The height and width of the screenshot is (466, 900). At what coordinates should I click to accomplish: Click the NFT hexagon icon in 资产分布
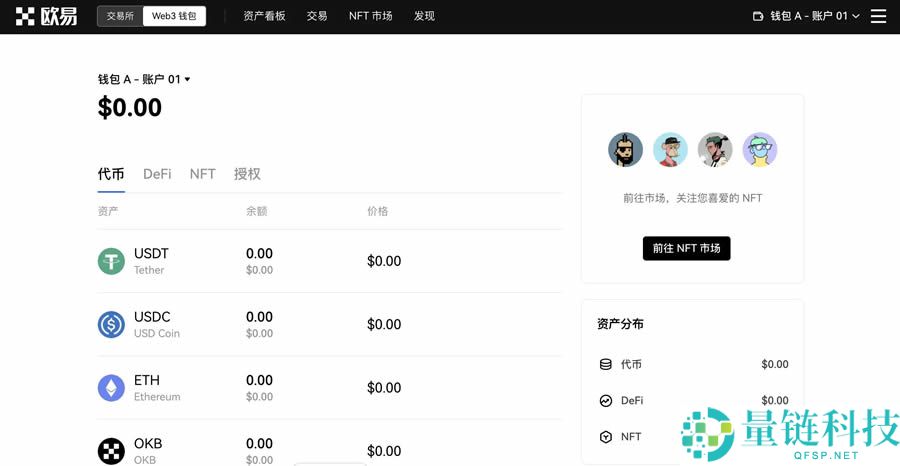click(606, 437)
